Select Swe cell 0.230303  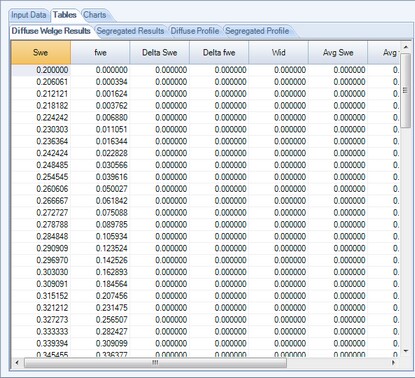(x=41, y=129)
